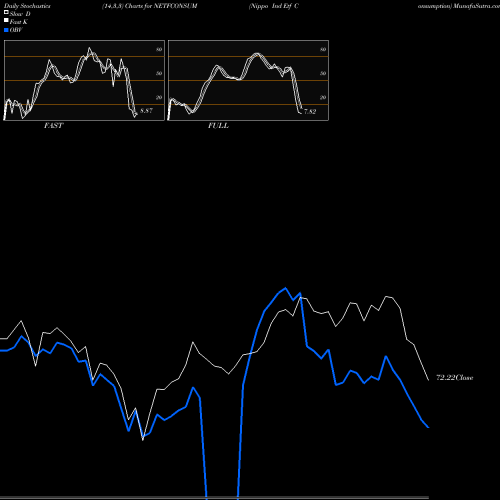Click the end point of the white close line
Viewport: 500px width, 500px height.
[428, 380]
